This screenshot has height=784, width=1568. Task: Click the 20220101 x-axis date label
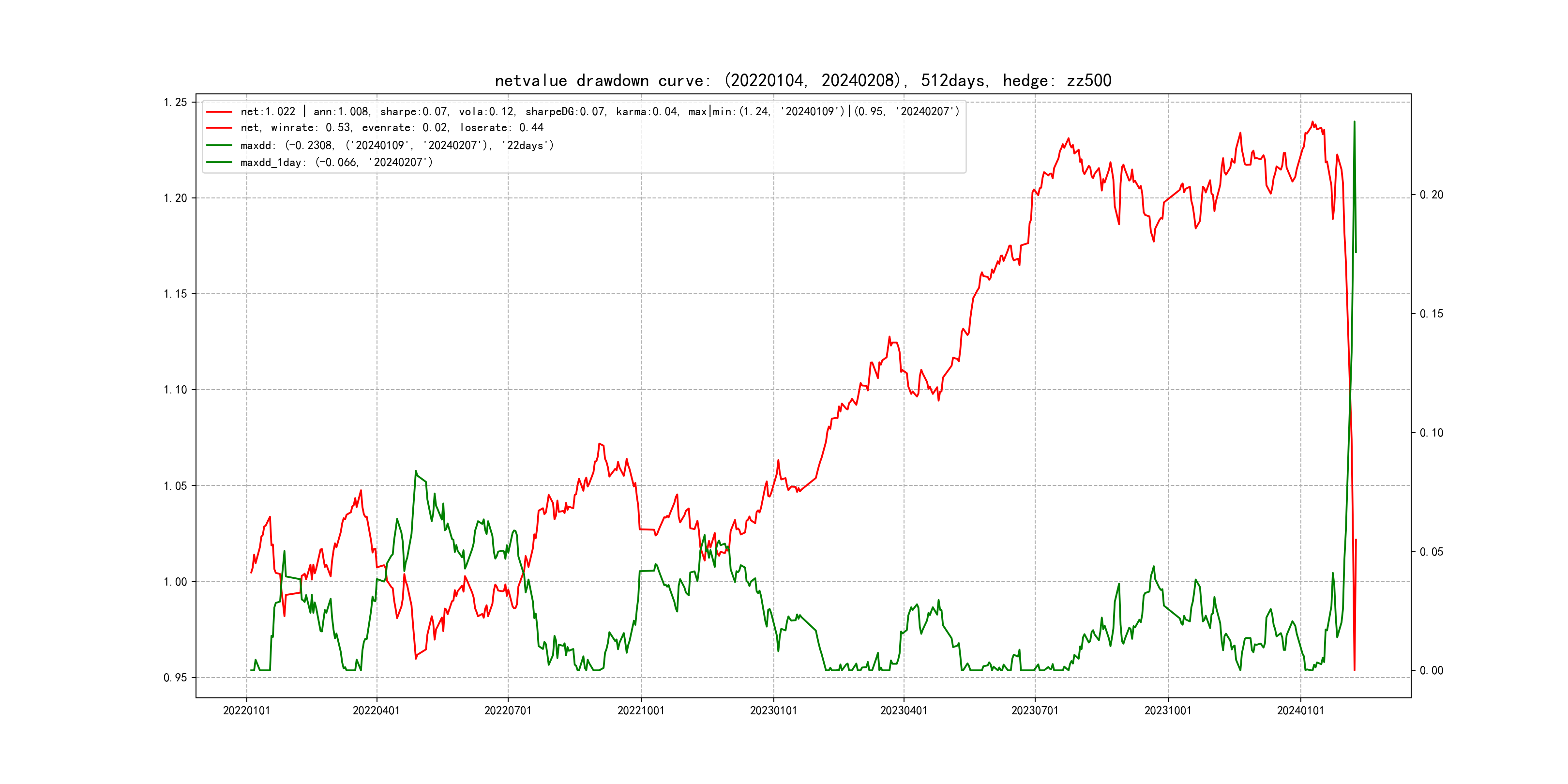[246, 711]
